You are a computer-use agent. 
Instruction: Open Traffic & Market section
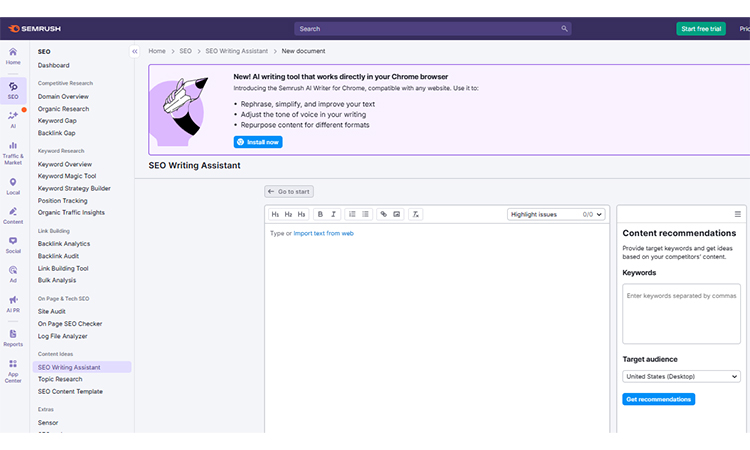(x=13, y=153)
